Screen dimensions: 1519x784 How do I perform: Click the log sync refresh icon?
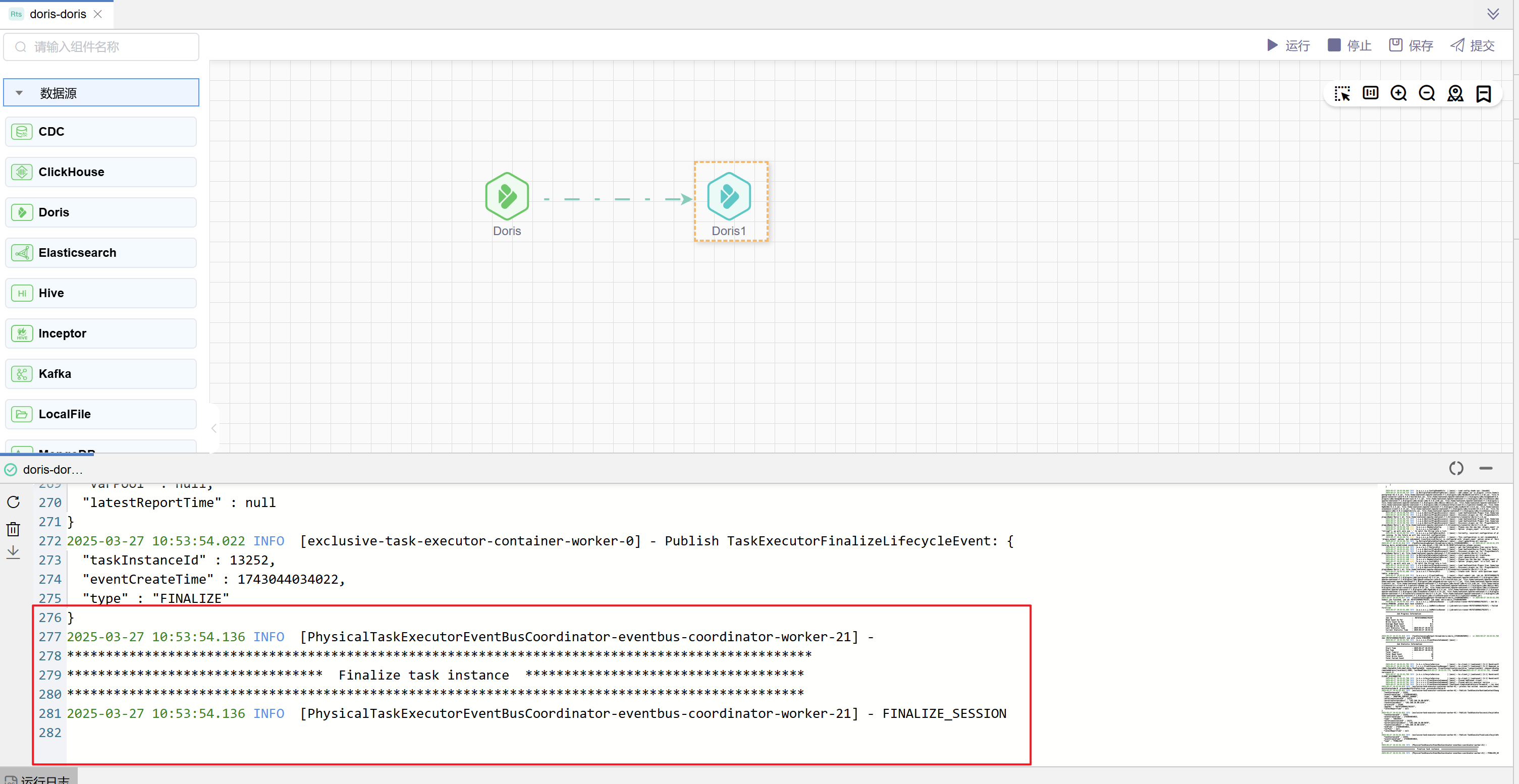tap(1456, 469)
